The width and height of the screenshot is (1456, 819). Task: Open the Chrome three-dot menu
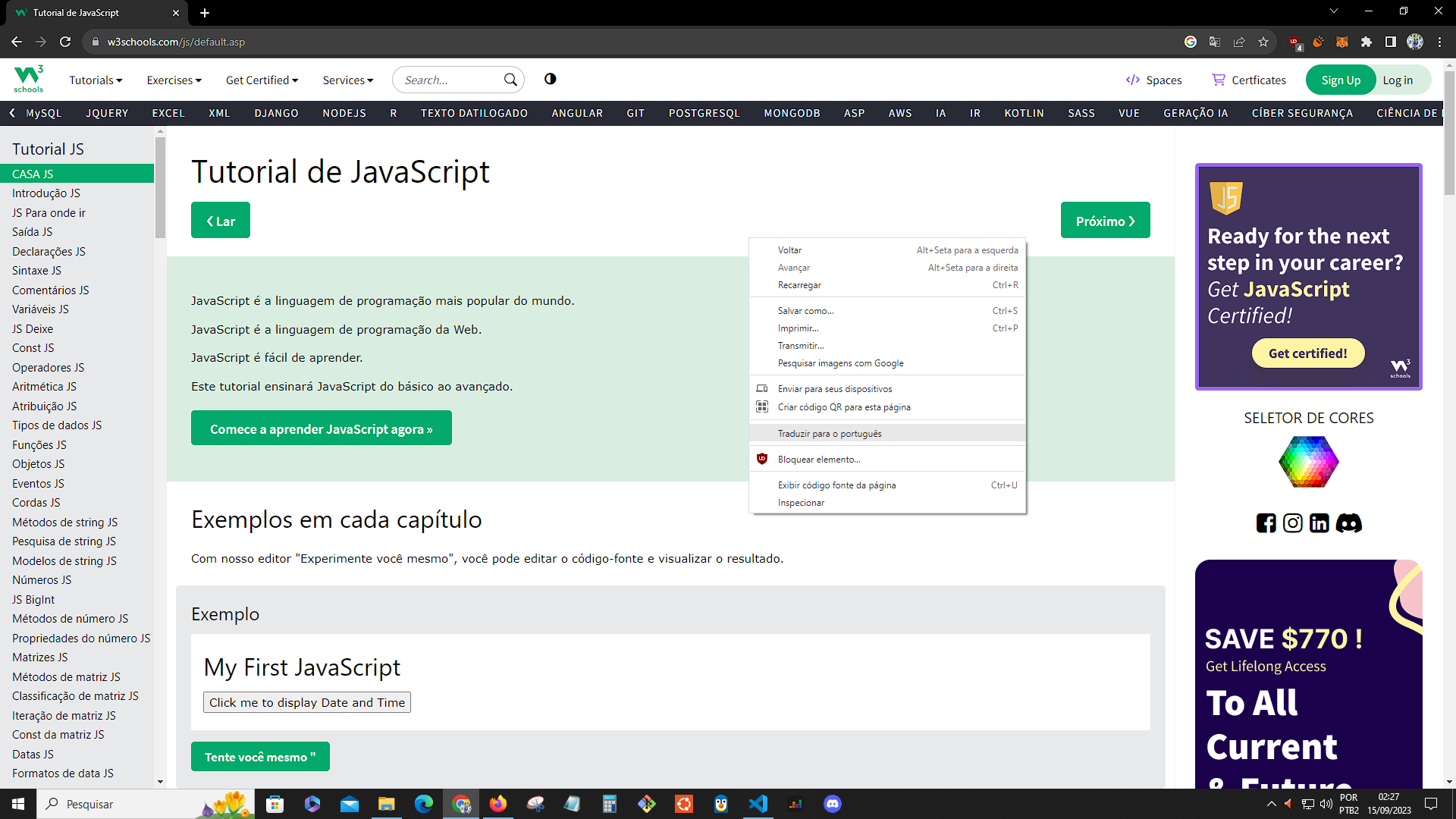pos(1439,42)
